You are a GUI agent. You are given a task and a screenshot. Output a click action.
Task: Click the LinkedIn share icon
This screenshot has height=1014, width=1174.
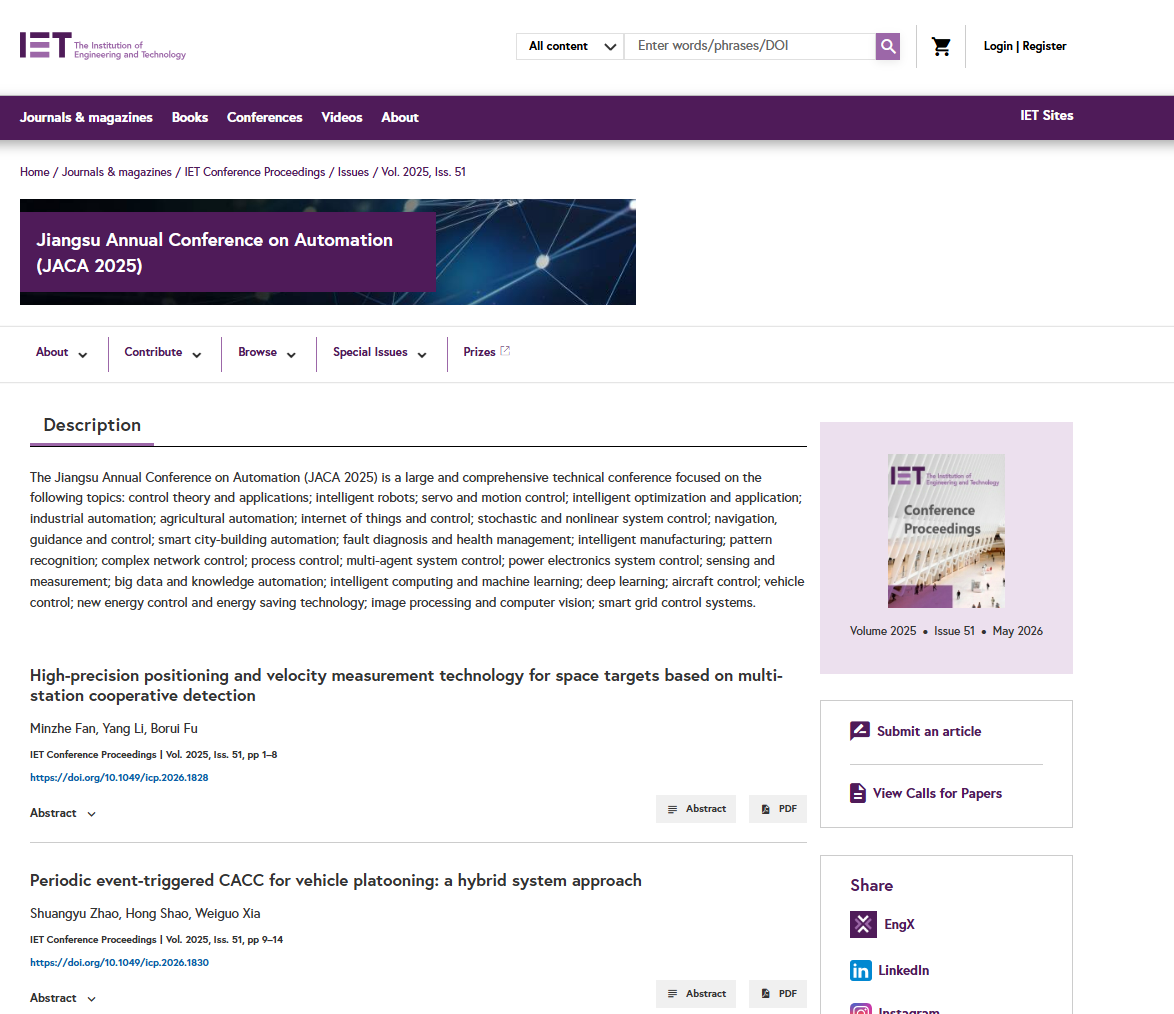861,971
